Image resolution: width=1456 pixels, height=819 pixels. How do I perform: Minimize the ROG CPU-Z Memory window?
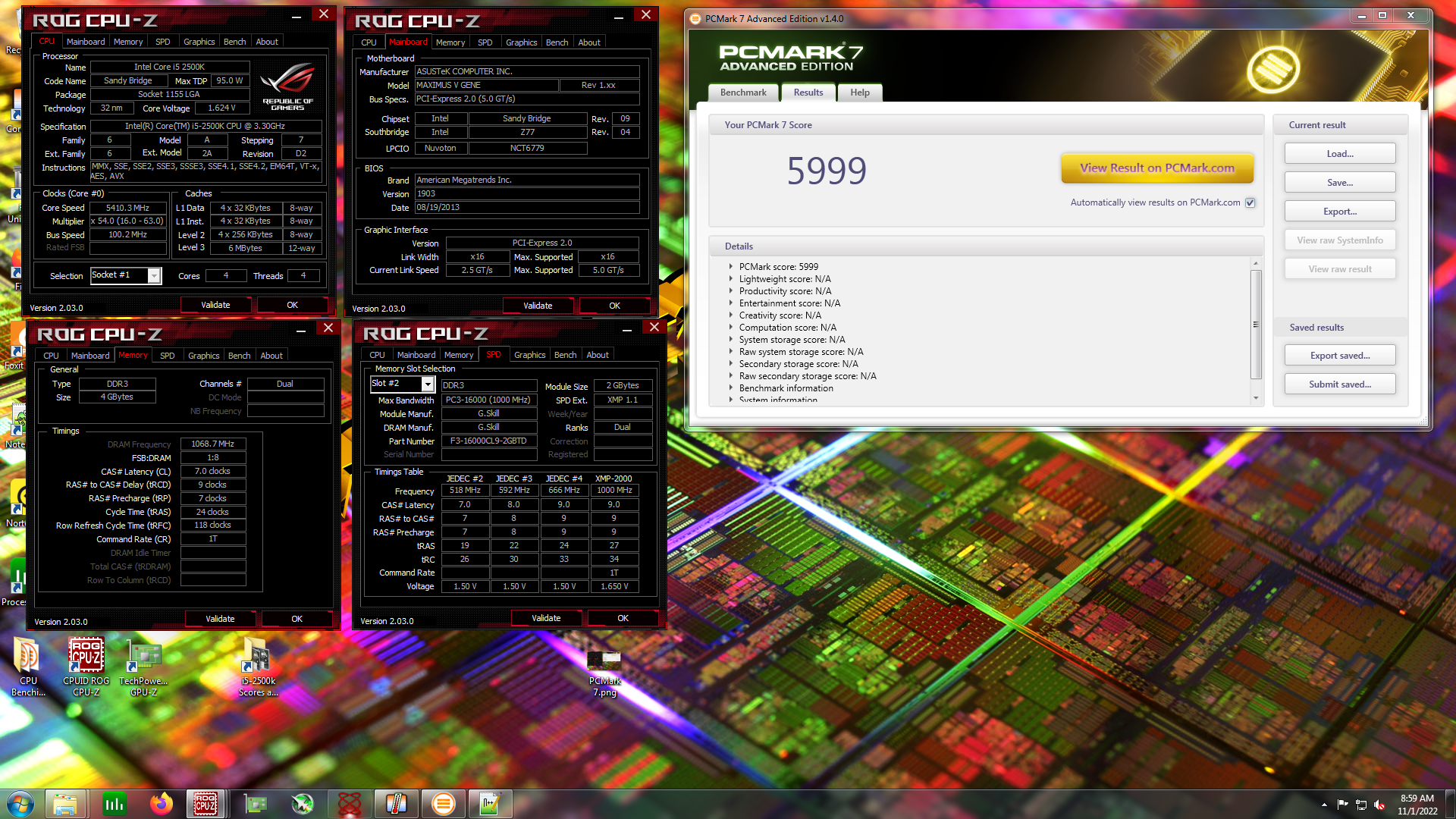click(x=301, y=330)
